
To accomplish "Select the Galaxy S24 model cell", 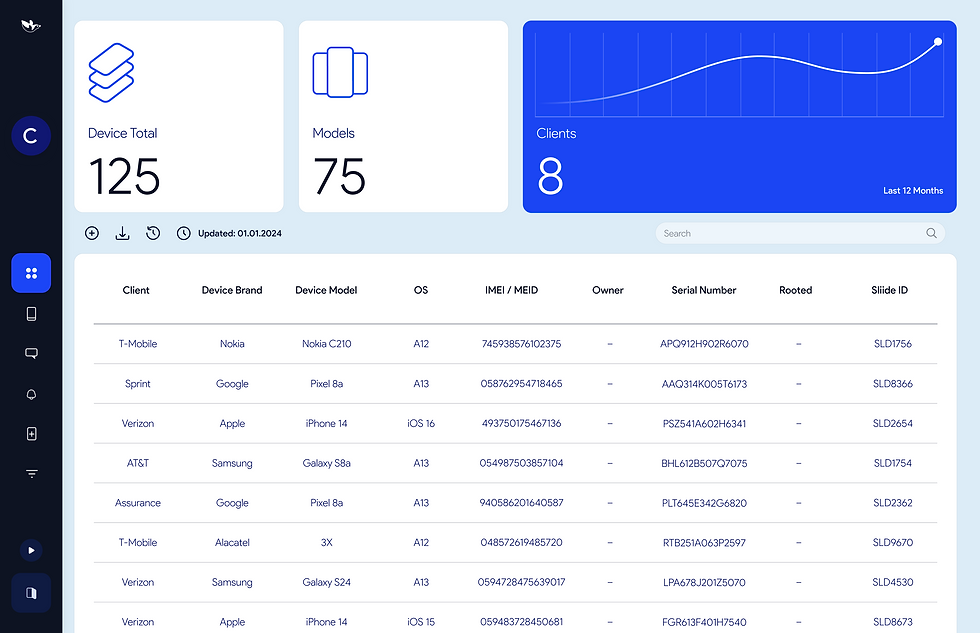I will tap(326, 582).
